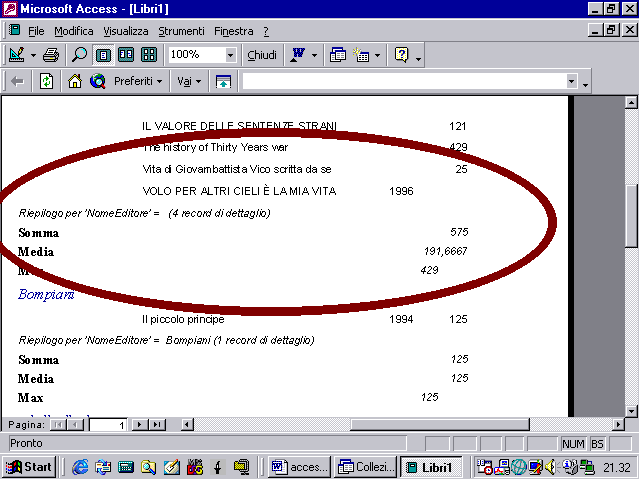Open the 100% zoom combo box

(203, 55)
